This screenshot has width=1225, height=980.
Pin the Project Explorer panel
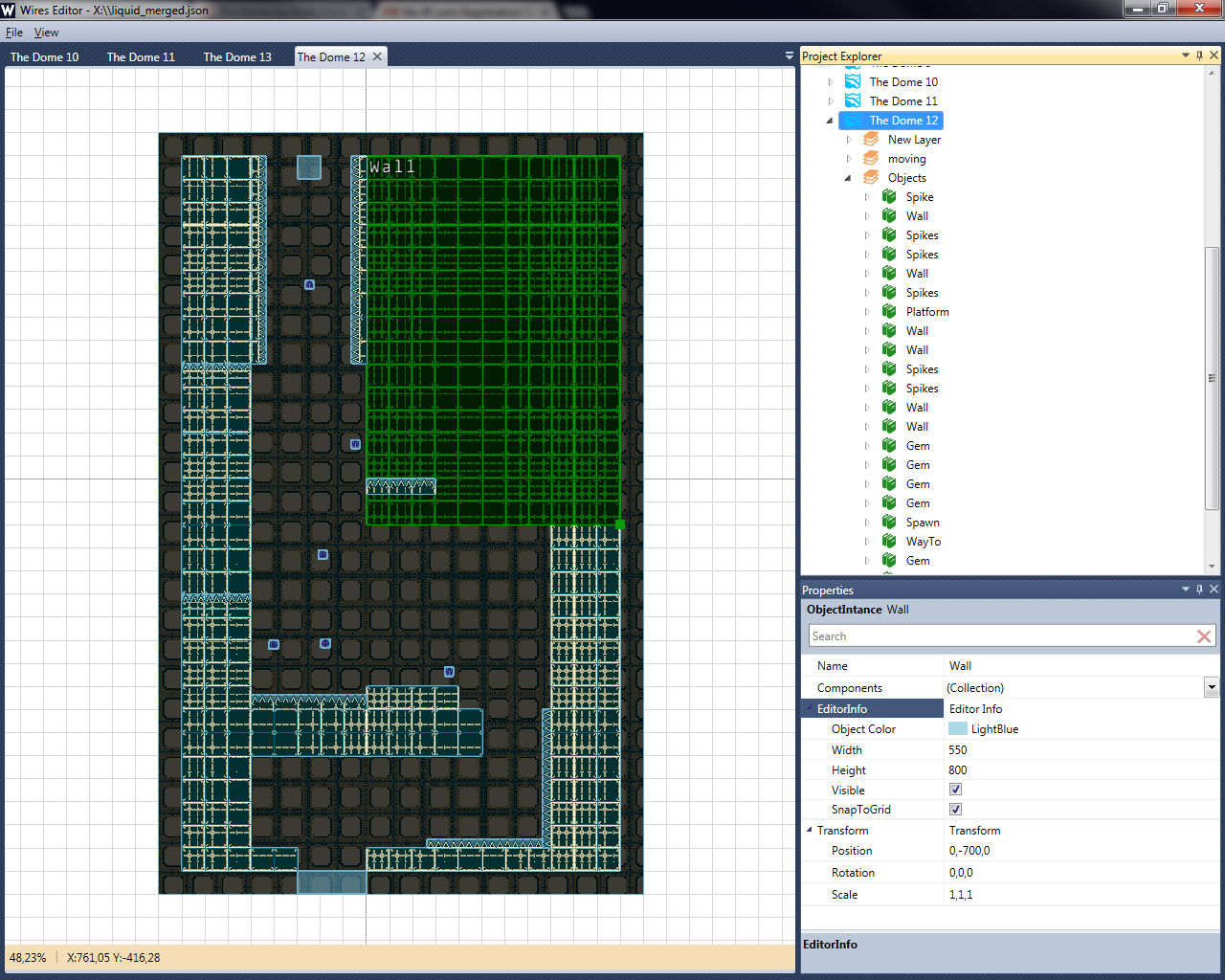pyautogui.click(x=1199, y=56)
